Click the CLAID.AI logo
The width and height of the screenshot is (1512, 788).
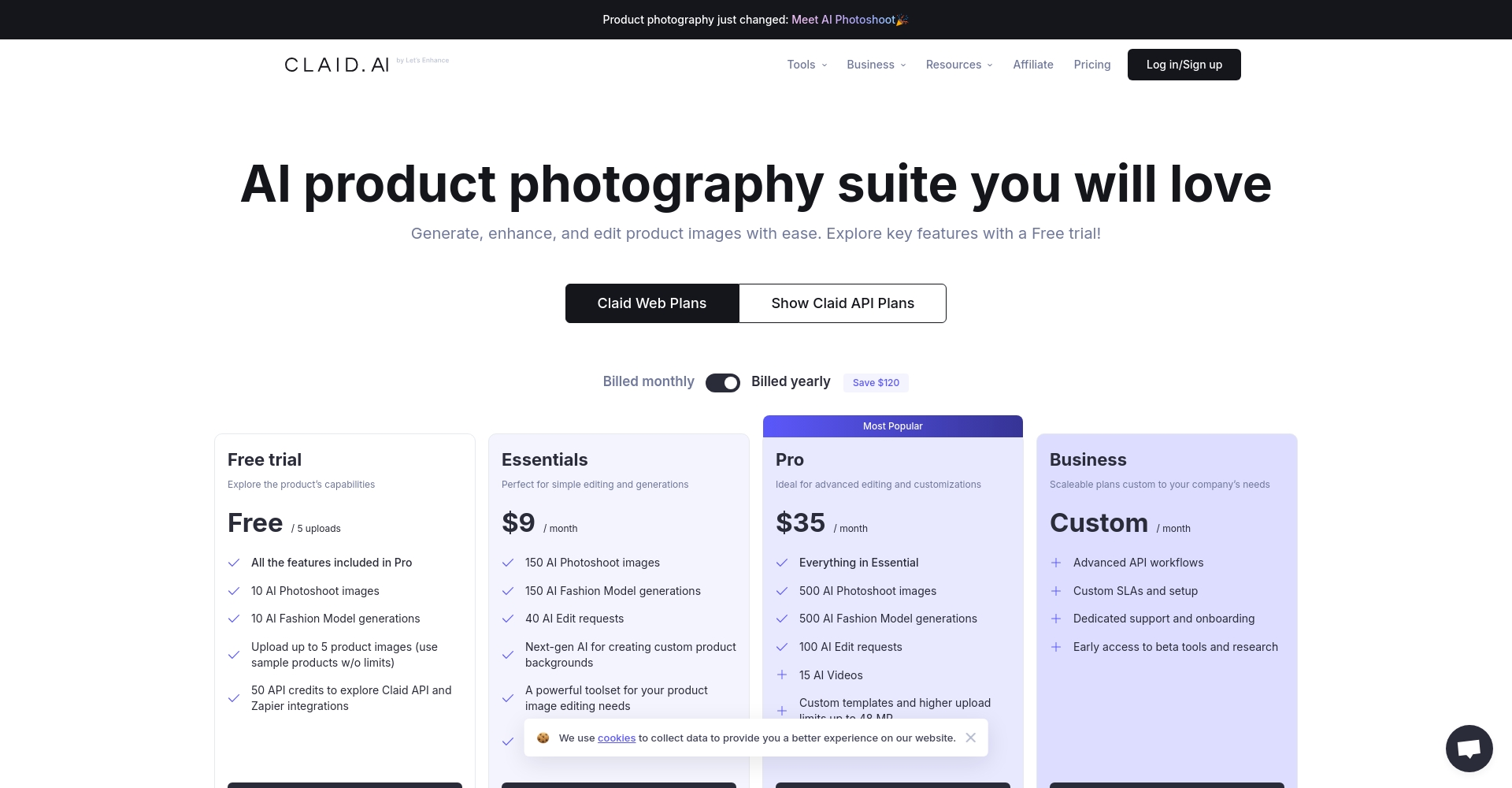(336, 64)
